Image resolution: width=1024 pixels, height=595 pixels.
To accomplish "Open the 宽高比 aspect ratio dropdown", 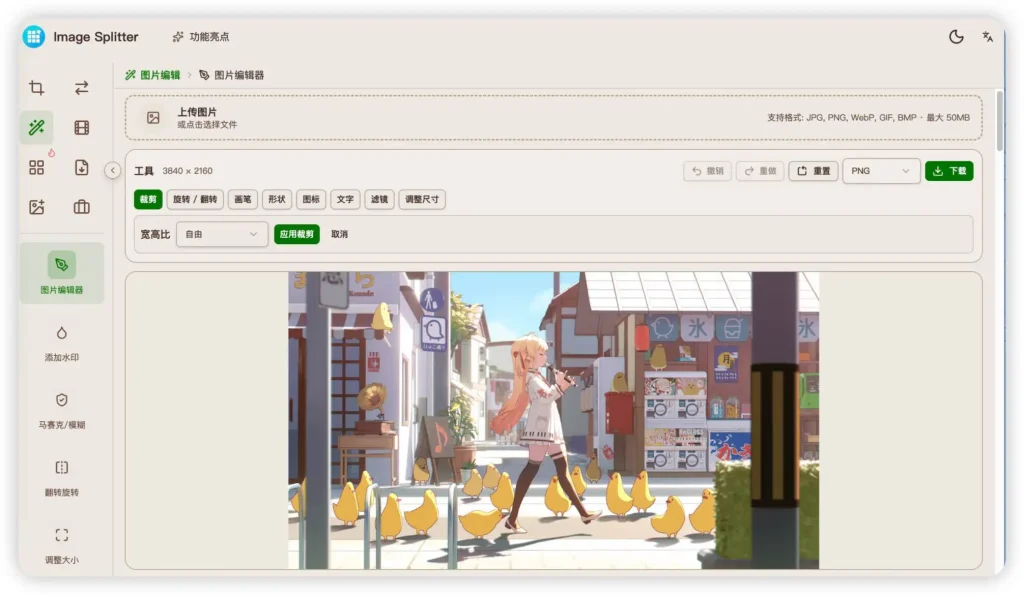I will tap(221, 234).
